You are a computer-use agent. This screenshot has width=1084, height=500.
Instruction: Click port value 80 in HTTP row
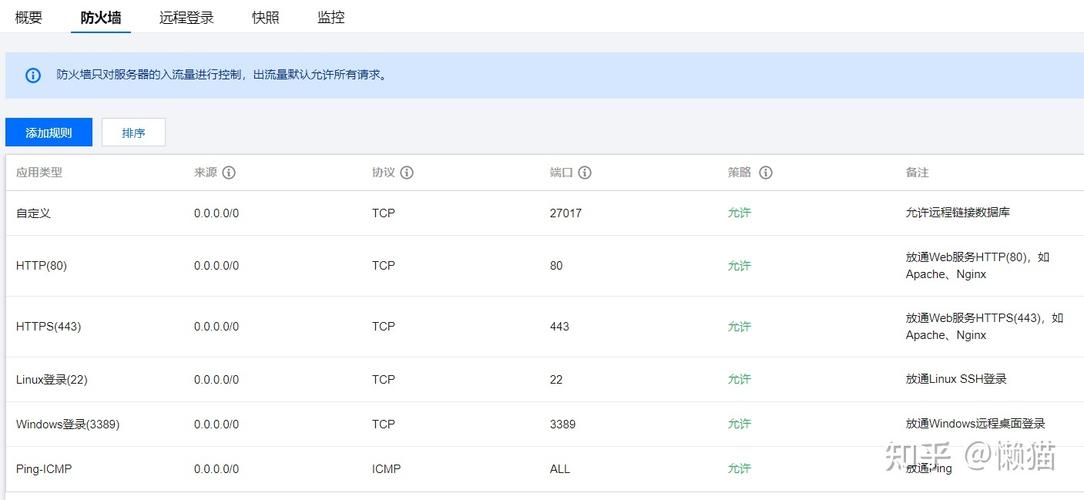click(x=557, y=266)
